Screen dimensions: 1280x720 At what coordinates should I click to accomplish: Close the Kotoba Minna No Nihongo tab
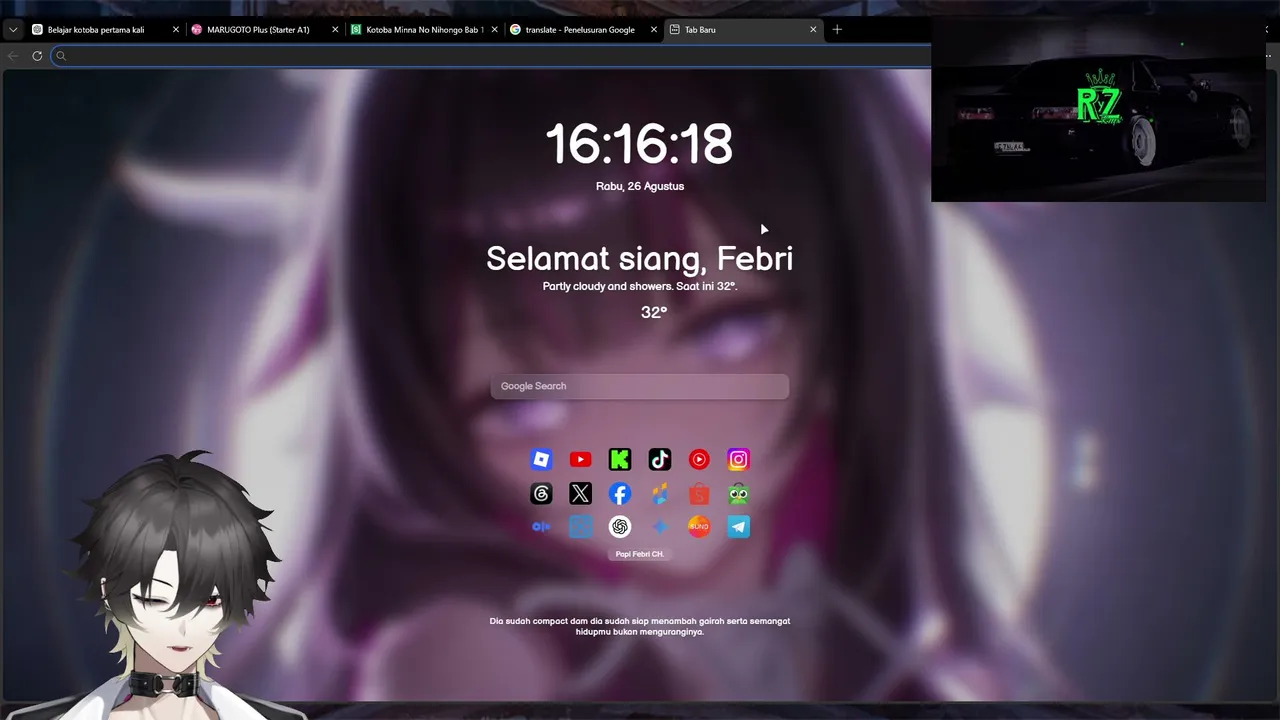(495, 30)
